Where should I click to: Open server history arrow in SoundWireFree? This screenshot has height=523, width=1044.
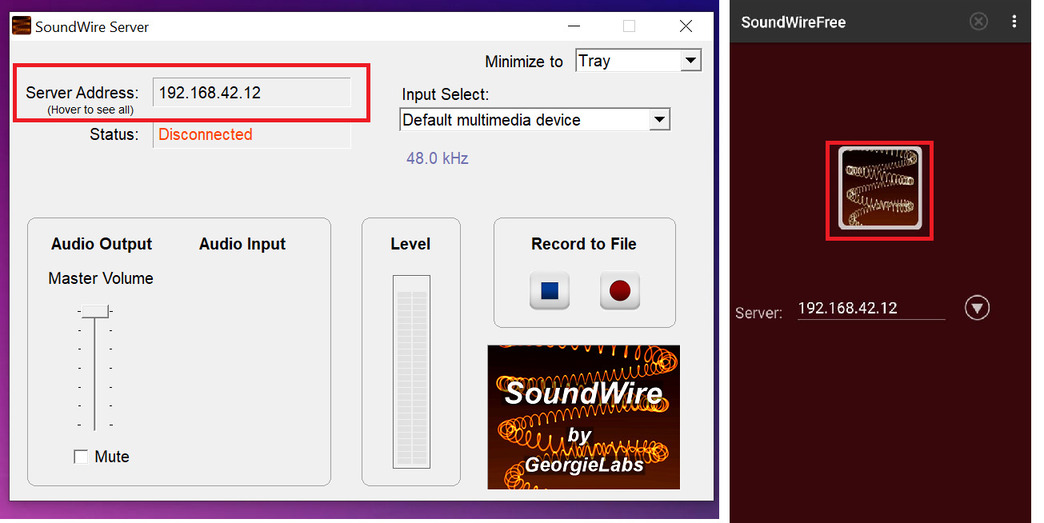click(977, 308)
